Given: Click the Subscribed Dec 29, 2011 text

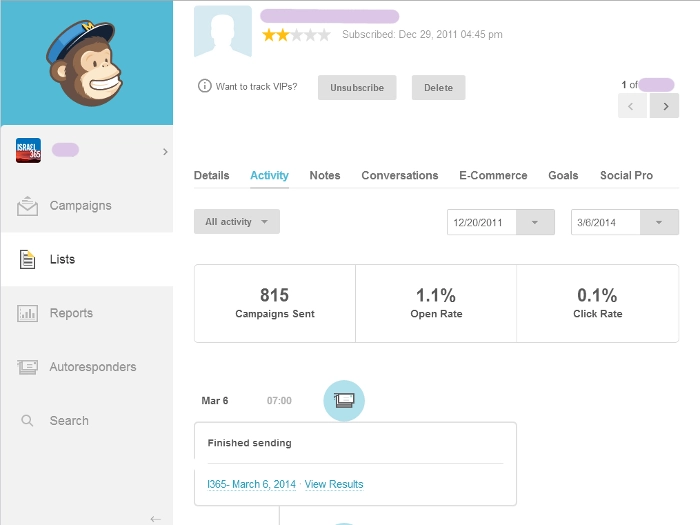Looking at the screenshot, I should (422, 34).
